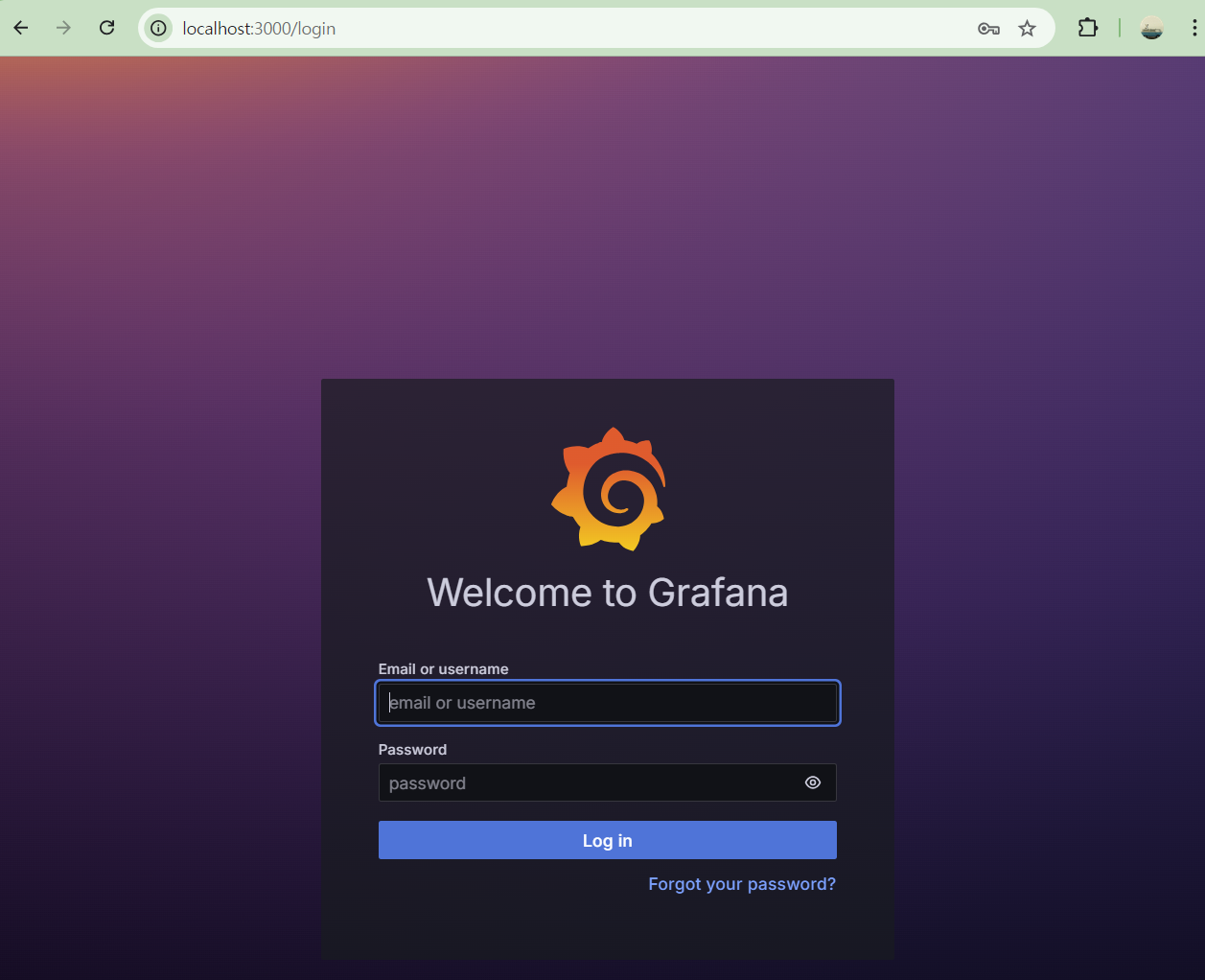This screenshot has width=1205, height=980.
Task: Focus the email or username field
Action: click(x=608, y=703)
